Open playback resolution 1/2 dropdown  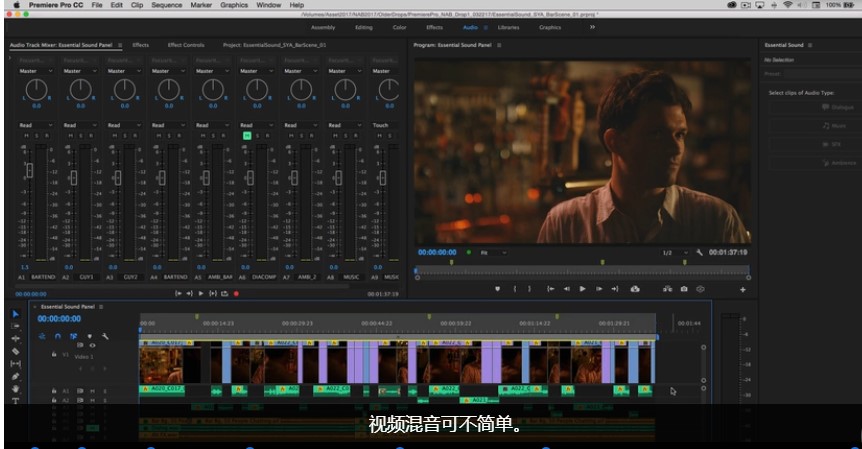pyautogui.click(x=675, y=252)
